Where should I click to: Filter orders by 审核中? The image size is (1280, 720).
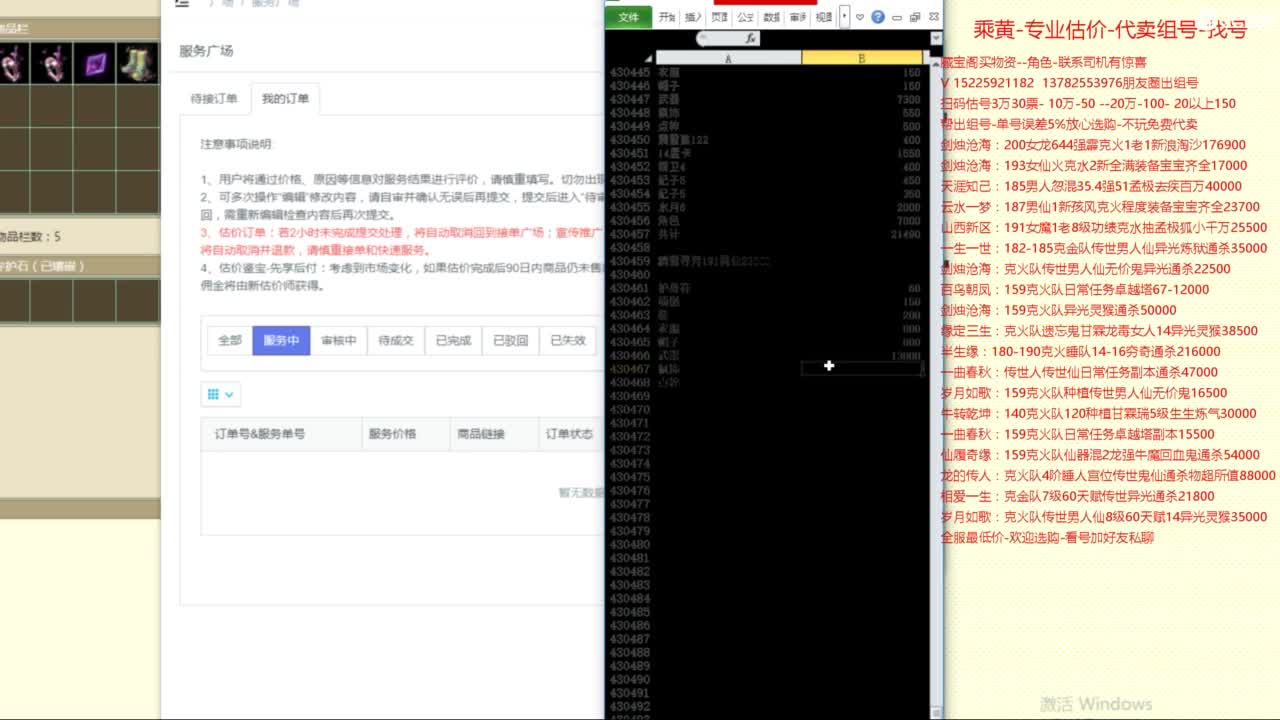pyautogui.click(x=339, y=340)
